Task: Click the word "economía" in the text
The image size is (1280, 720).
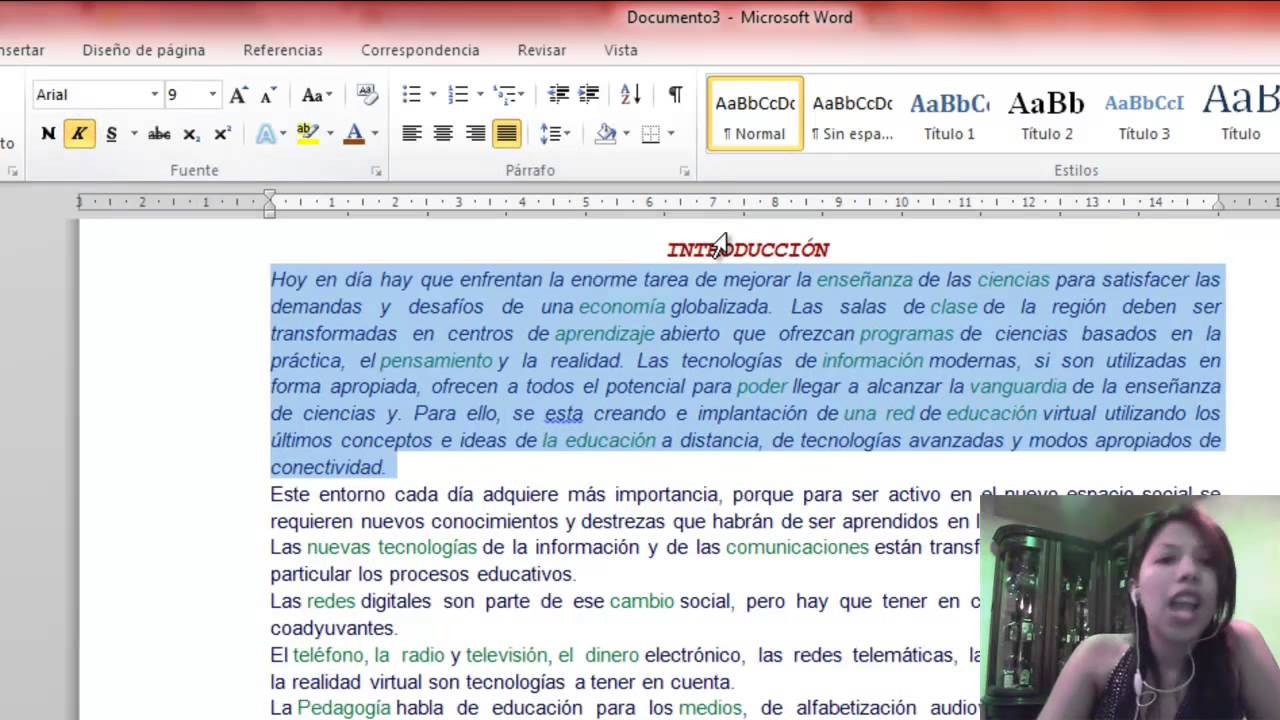Action: point(622,307)
